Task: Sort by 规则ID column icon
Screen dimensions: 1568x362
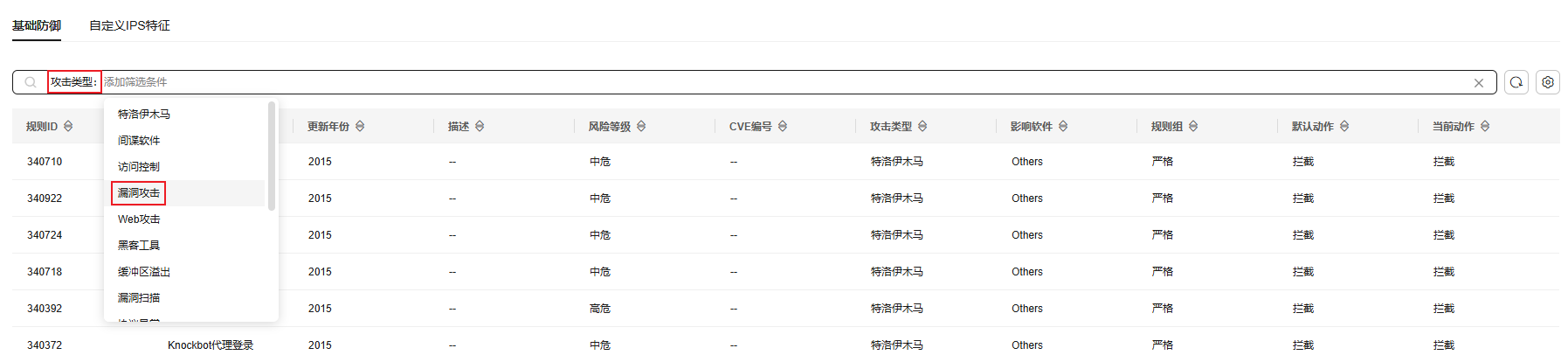Action: pos(68,127)
